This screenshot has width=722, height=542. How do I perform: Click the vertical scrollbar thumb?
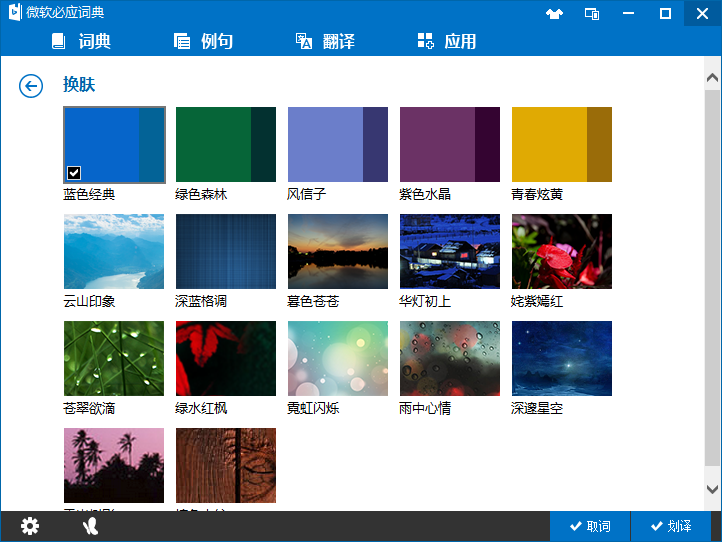pos(712,278)
